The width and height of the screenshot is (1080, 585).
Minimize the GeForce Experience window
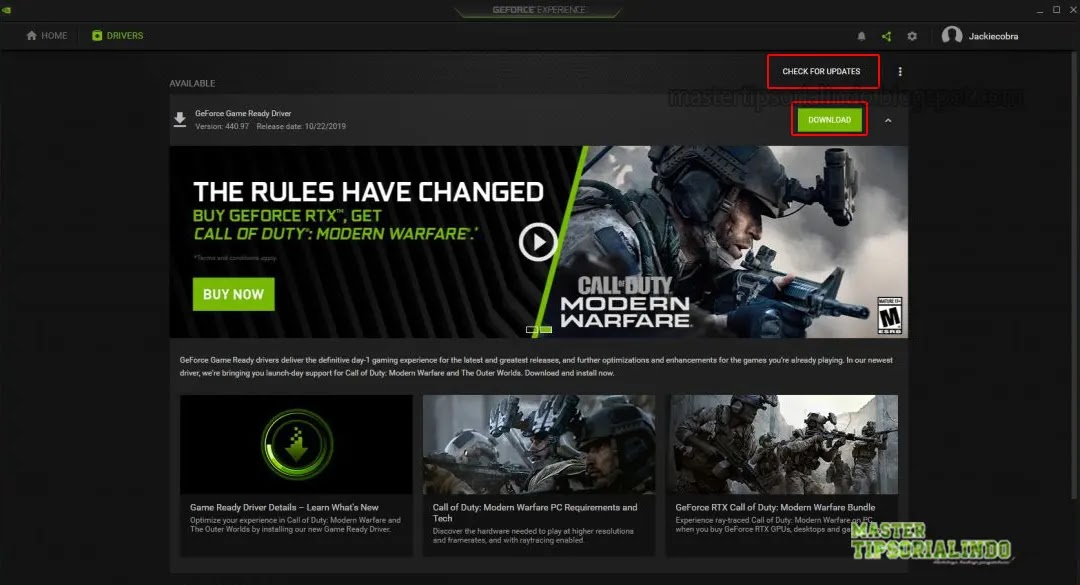(1039, 10)
